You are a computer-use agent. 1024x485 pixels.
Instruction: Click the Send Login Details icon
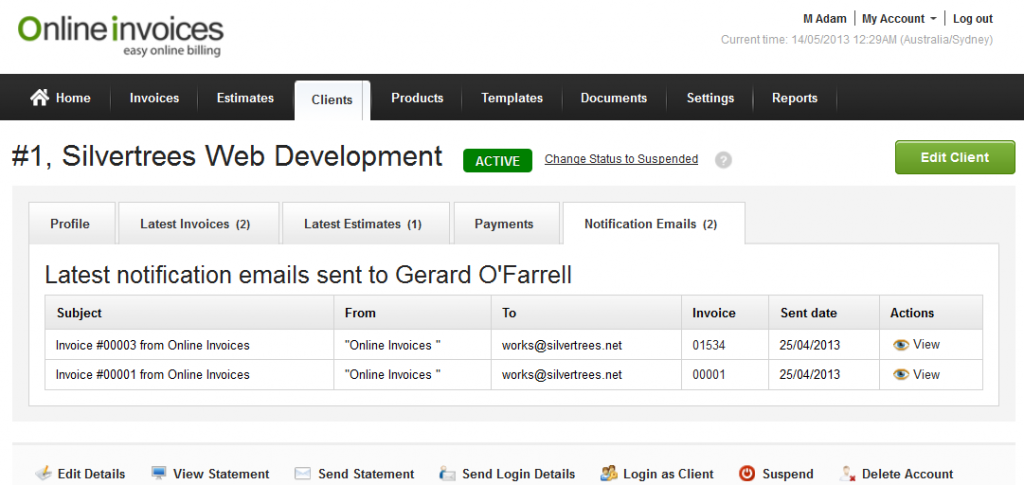point(447,474)
